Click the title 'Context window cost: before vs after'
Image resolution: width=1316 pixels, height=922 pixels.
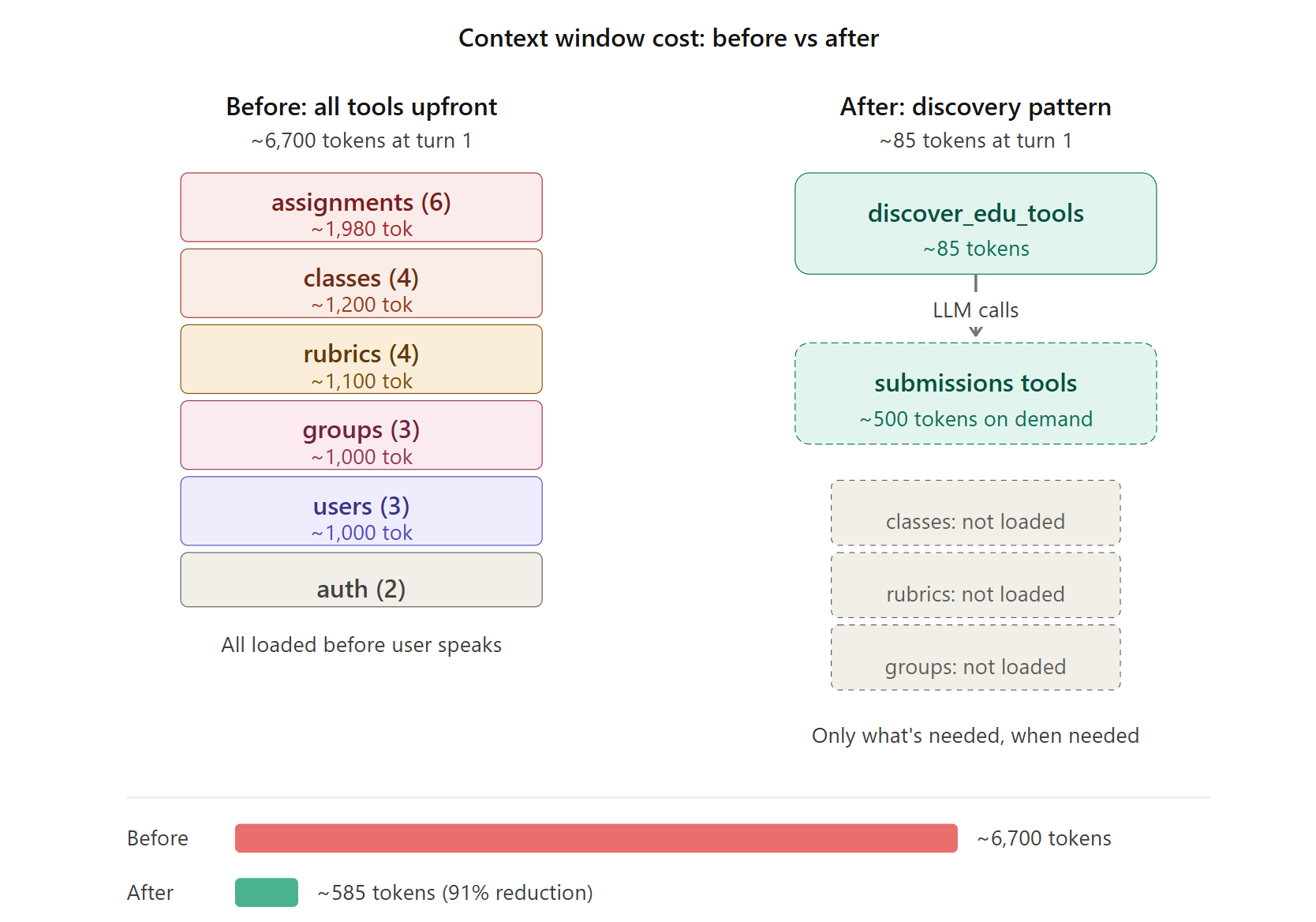click(x=668, y=38)
